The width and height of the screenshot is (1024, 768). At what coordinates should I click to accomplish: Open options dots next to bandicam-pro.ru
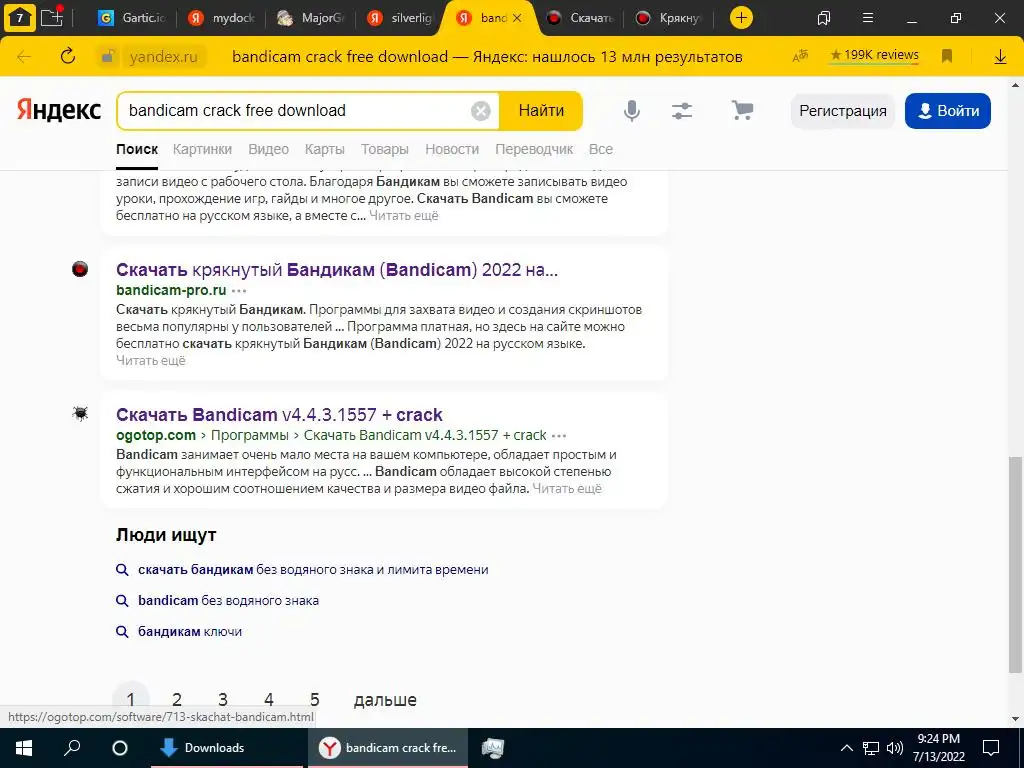point(240,291)
